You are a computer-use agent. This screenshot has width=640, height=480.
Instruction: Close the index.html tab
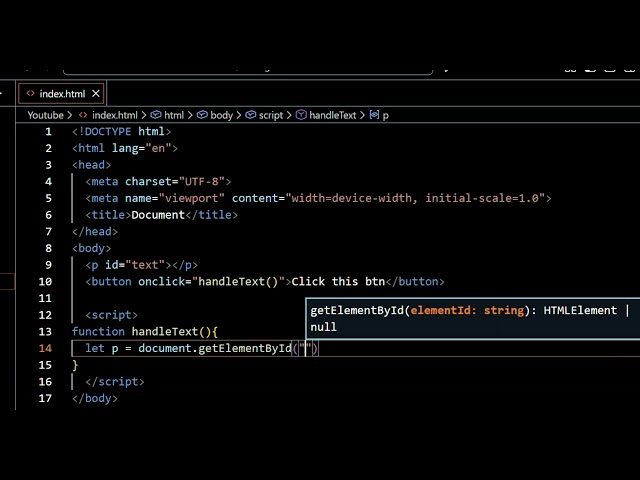coord(96,94)
